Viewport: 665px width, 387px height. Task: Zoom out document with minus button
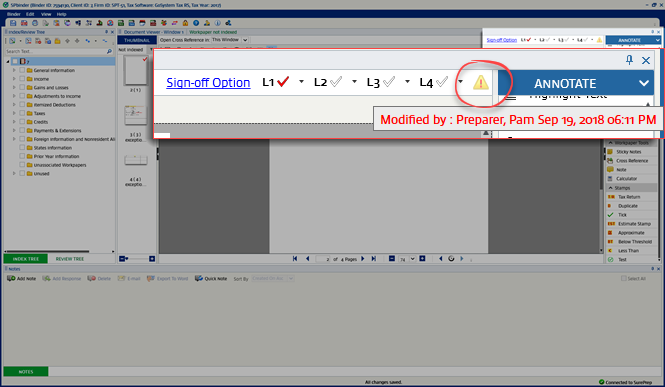(392, 259)
